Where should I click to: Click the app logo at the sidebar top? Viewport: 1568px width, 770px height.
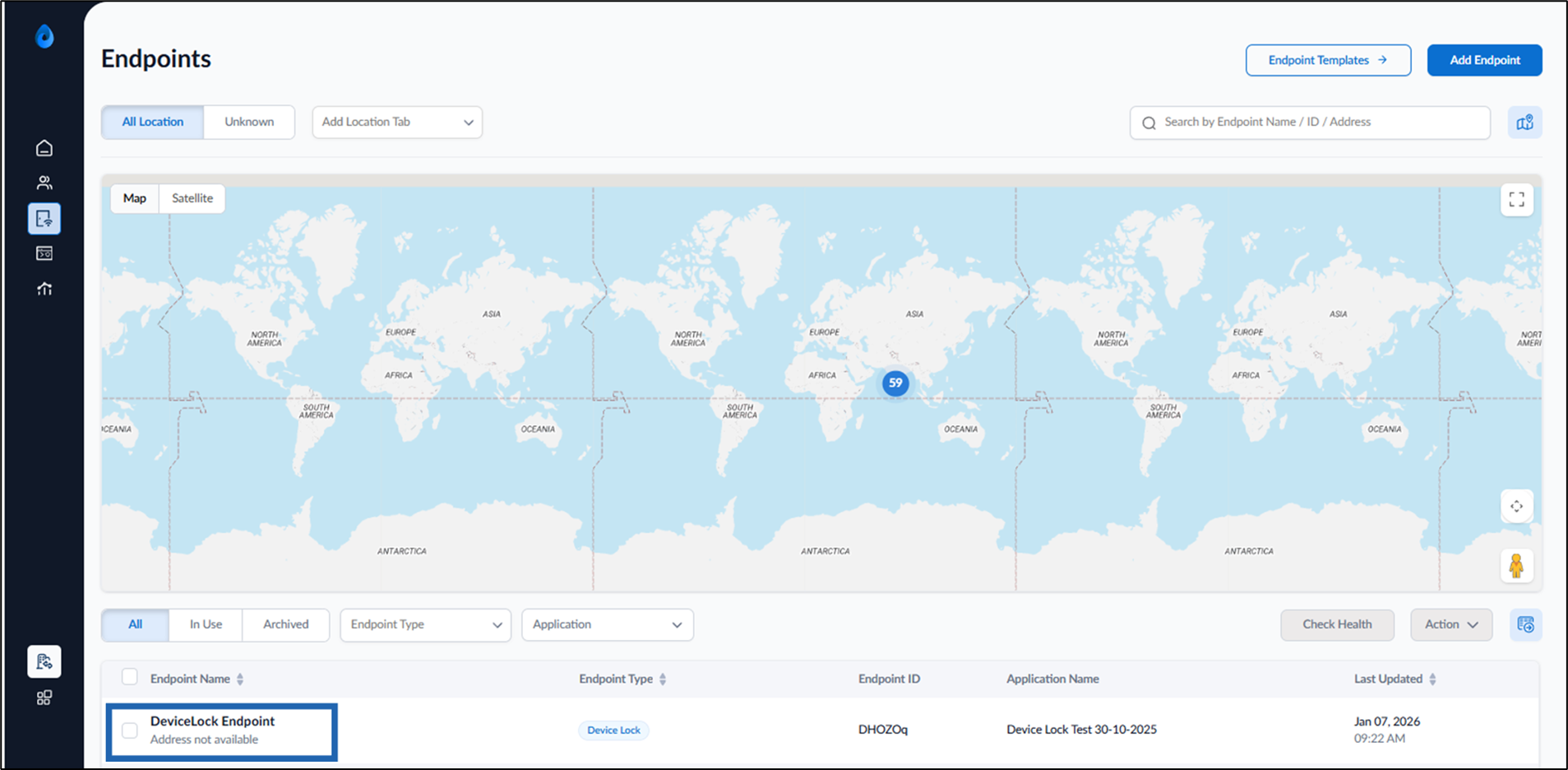44,36
